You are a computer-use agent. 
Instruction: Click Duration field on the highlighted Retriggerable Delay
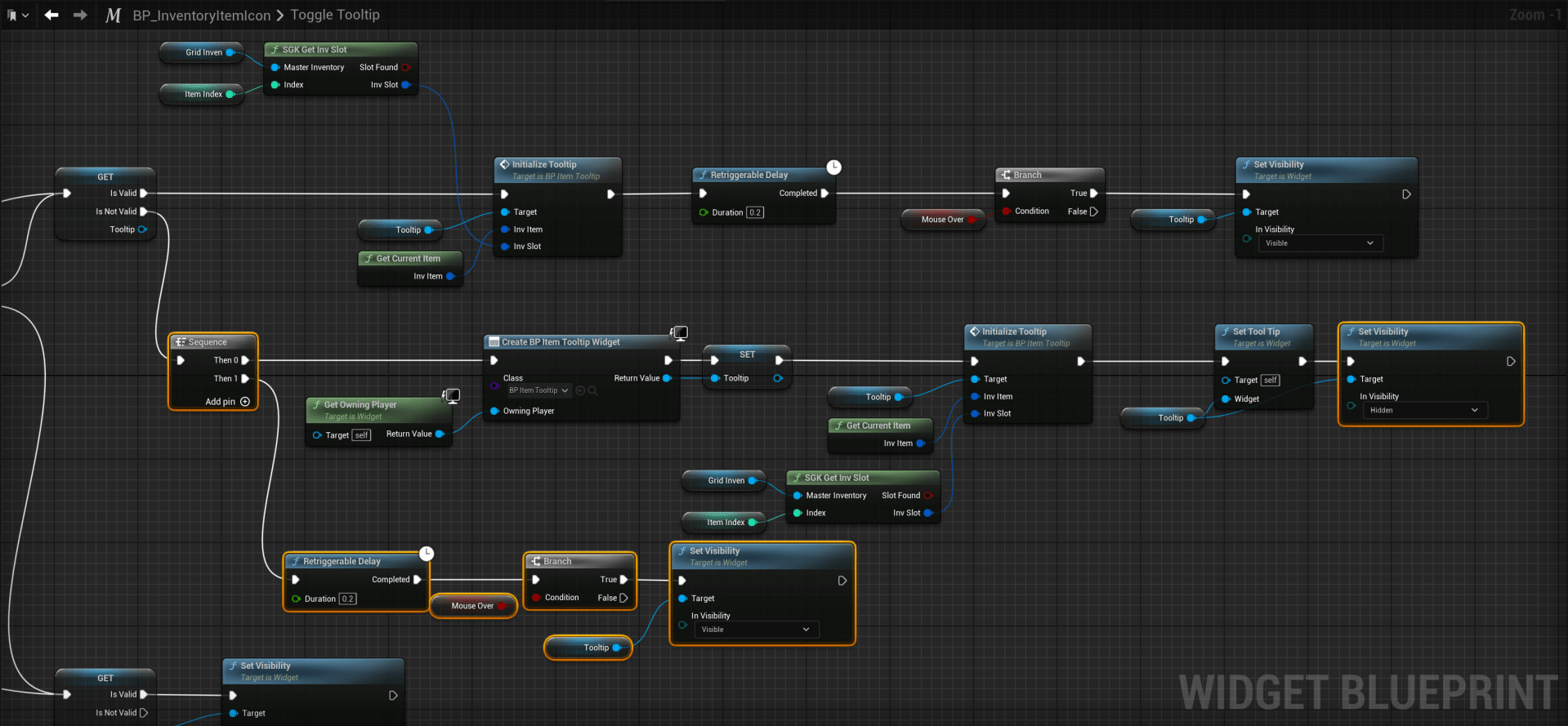click(x=348, y=599)
